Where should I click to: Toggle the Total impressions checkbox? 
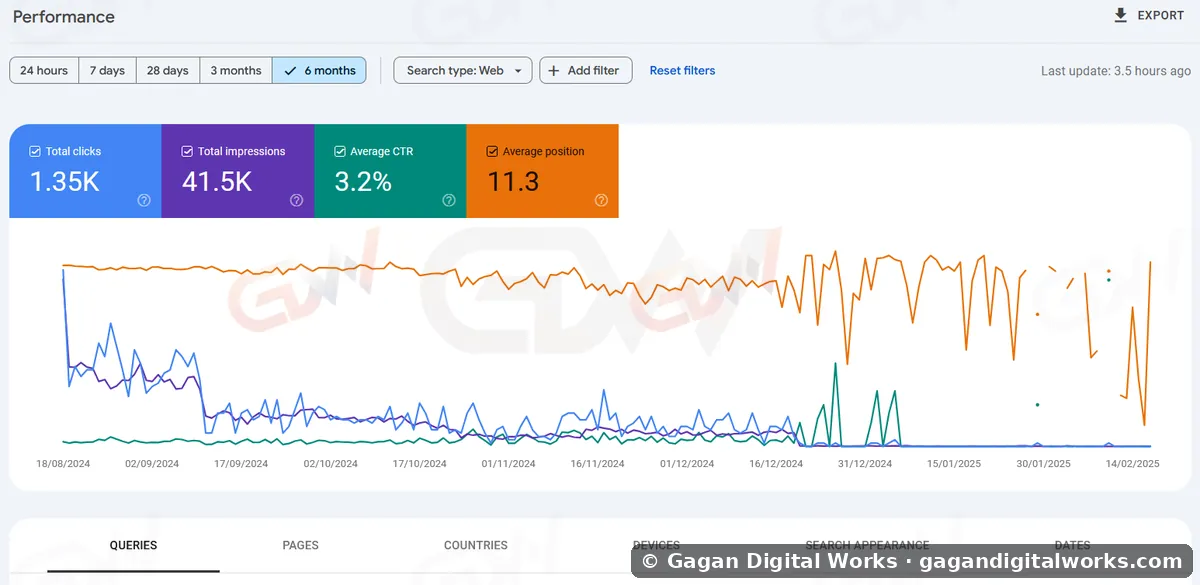[x=187, y=152]
